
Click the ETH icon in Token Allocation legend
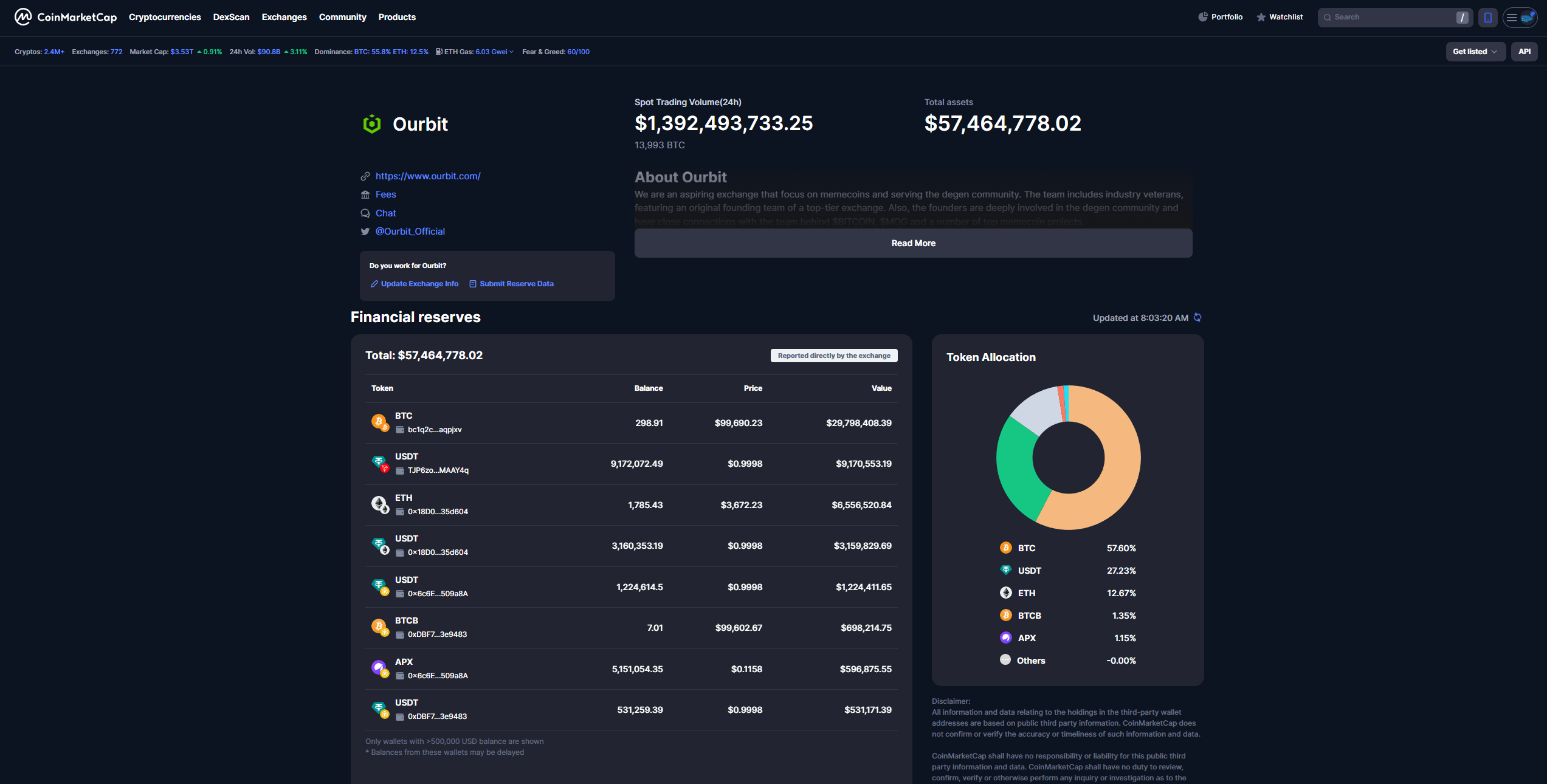tap(1006, 593)
